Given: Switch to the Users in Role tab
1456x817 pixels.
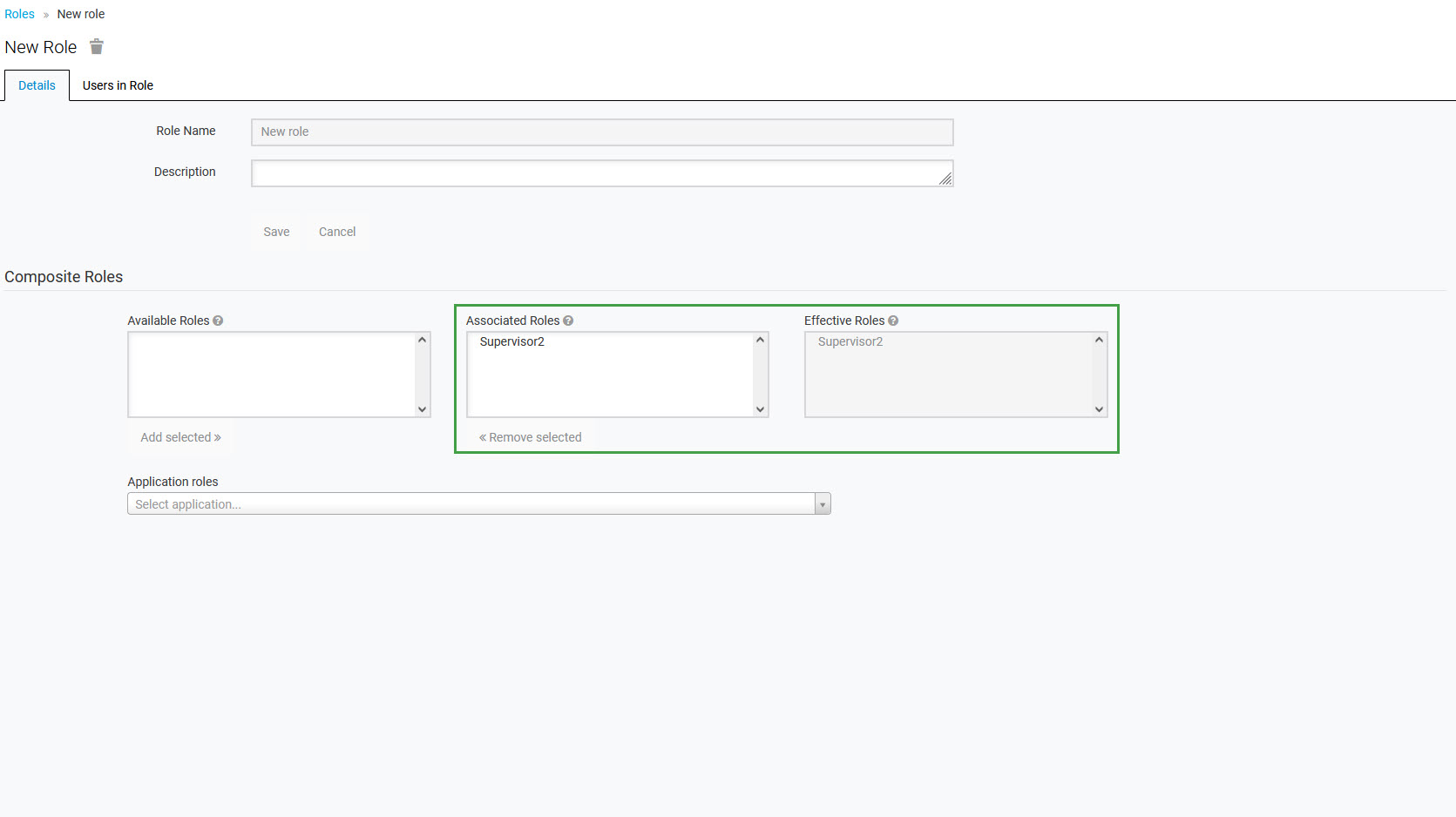Looking at the screenshot, I should pos(118,85).
